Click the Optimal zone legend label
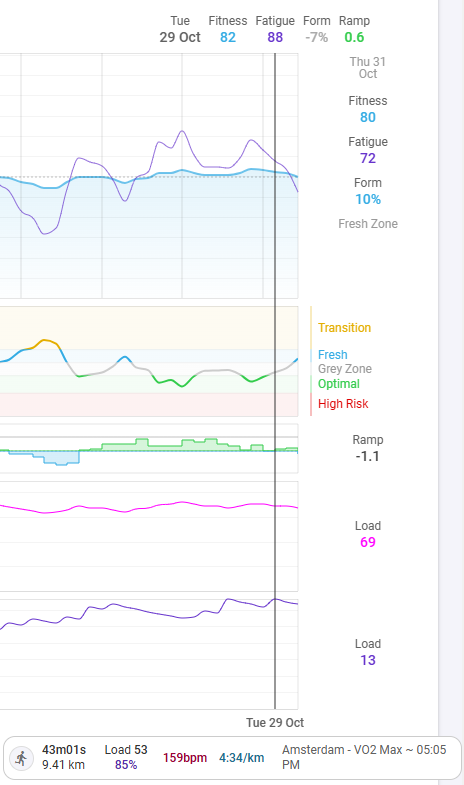Screen dimensions: 464x785 [339, 384]
